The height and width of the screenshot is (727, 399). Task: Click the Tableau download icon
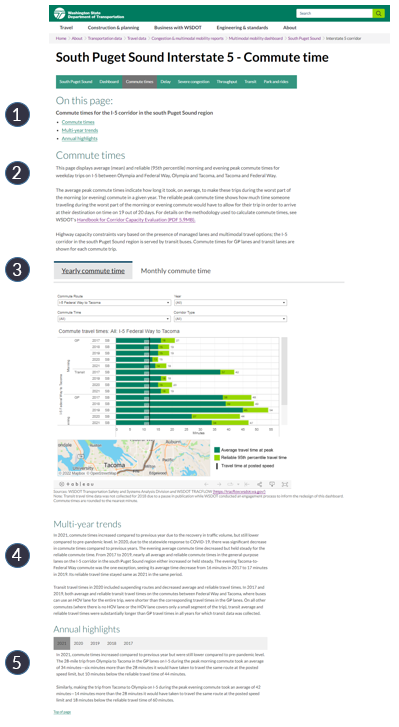tap(272, 485)
